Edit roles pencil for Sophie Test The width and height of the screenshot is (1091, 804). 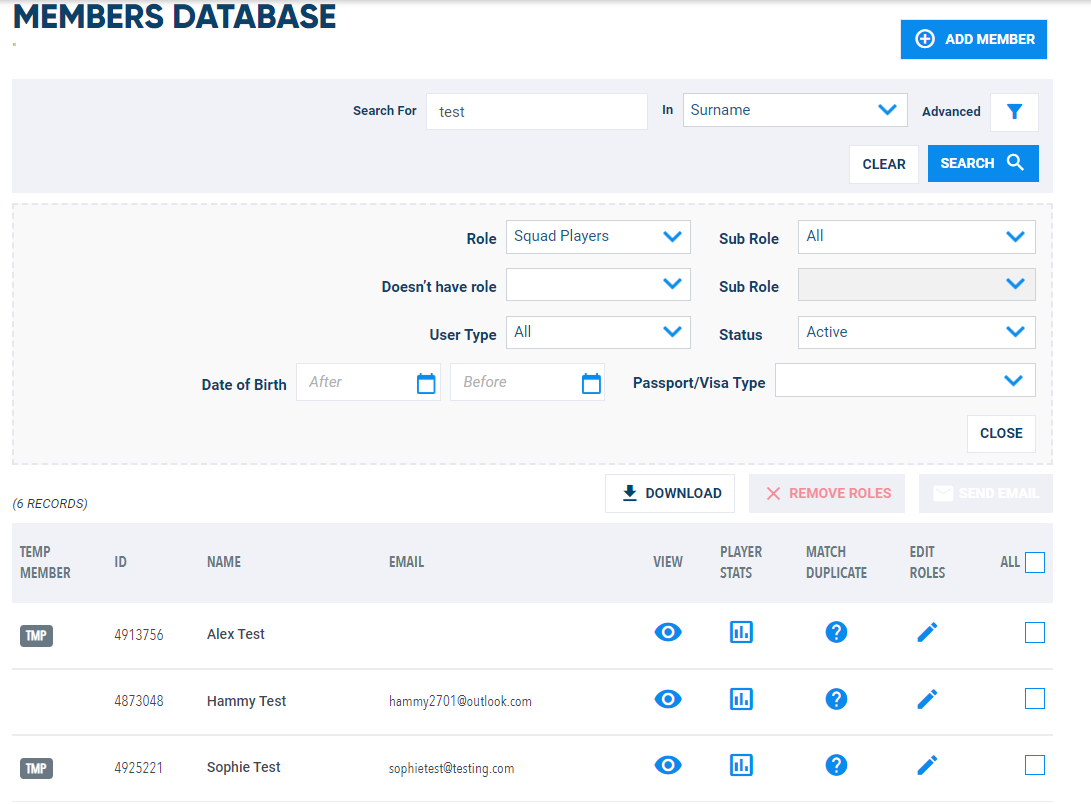tap(927, 765)
